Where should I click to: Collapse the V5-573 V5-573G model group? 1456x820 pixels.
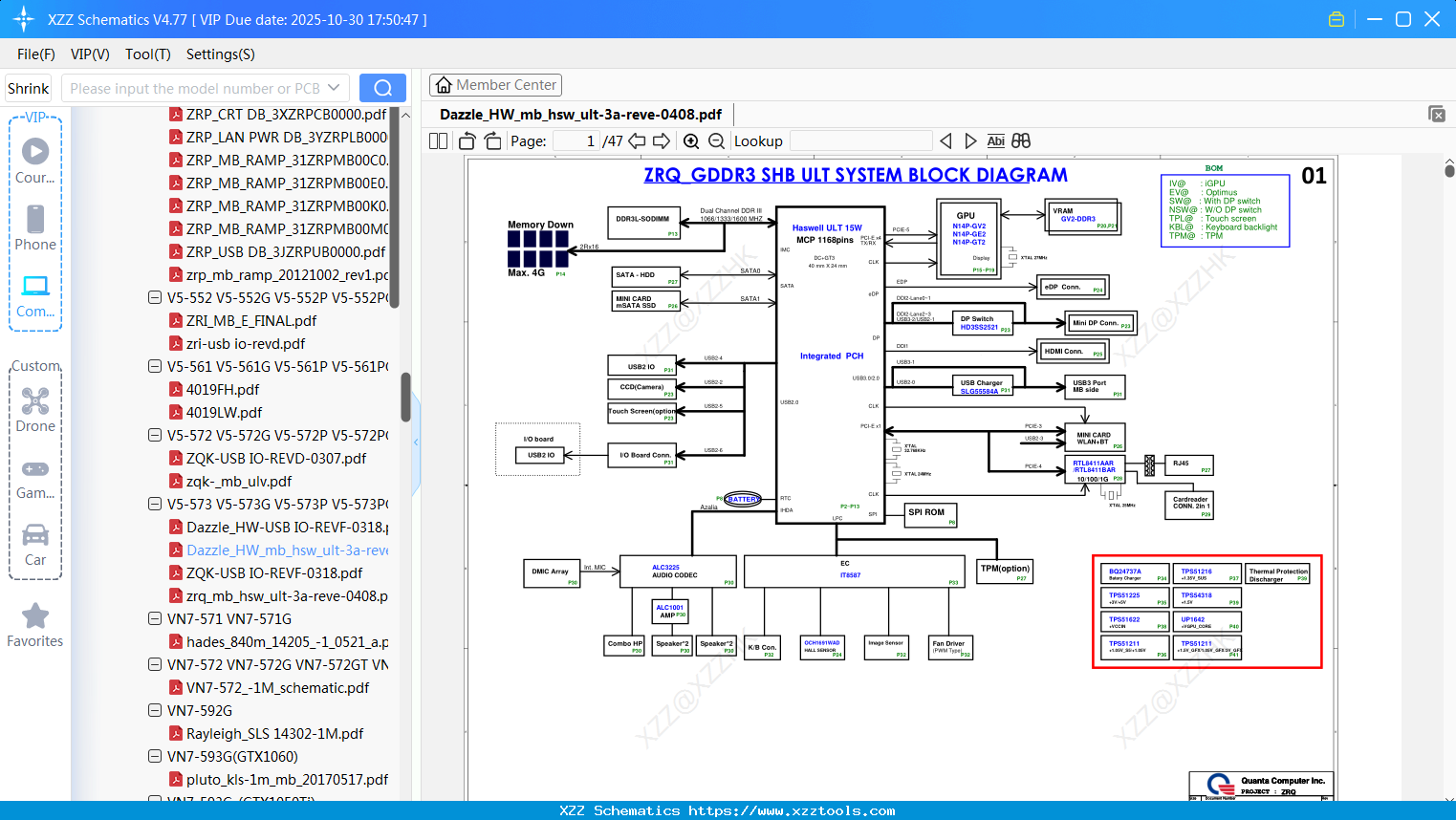155,504
